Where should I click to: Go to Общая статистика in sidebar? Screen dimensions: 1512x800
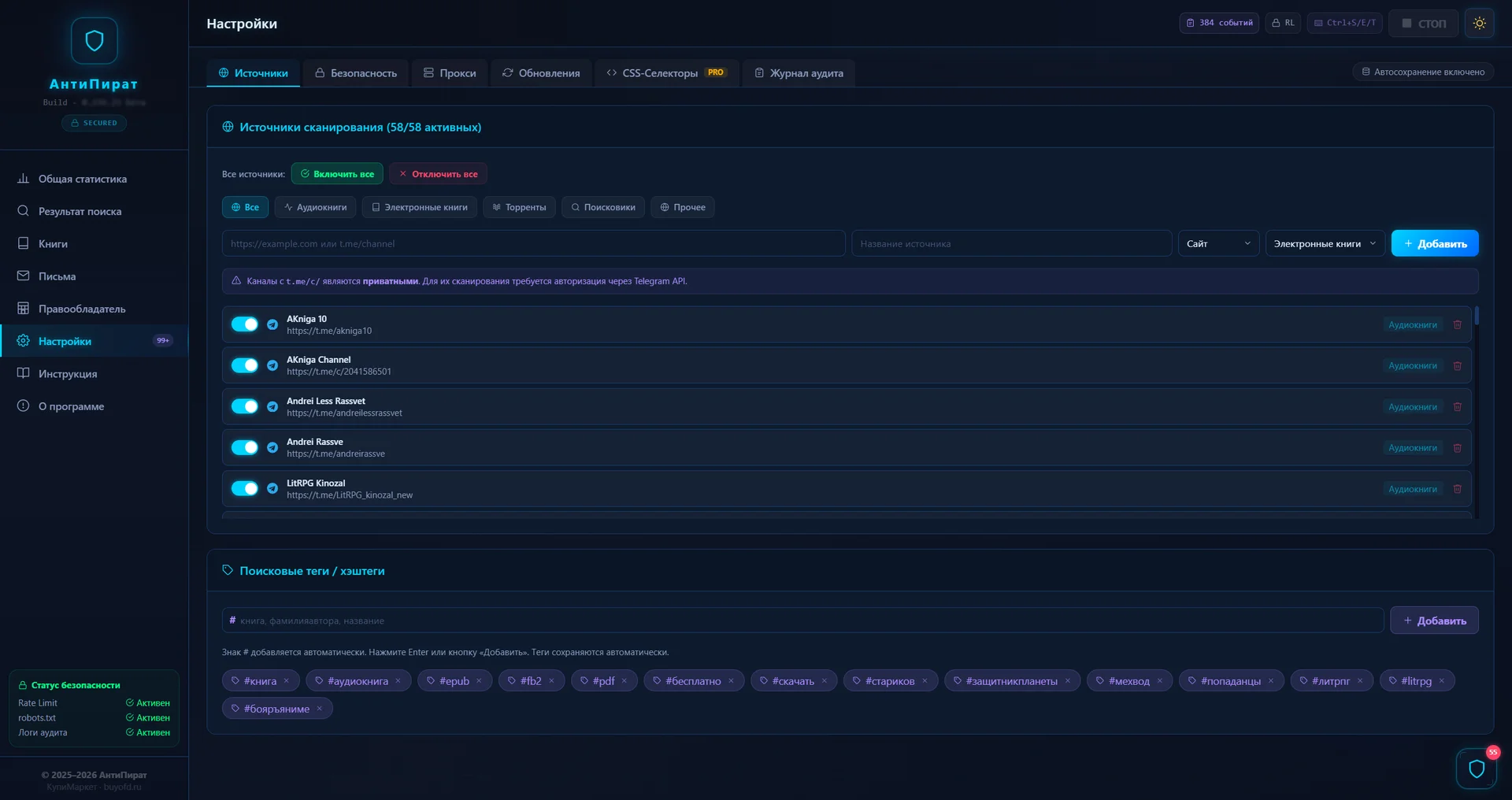(x=94, y=179)
